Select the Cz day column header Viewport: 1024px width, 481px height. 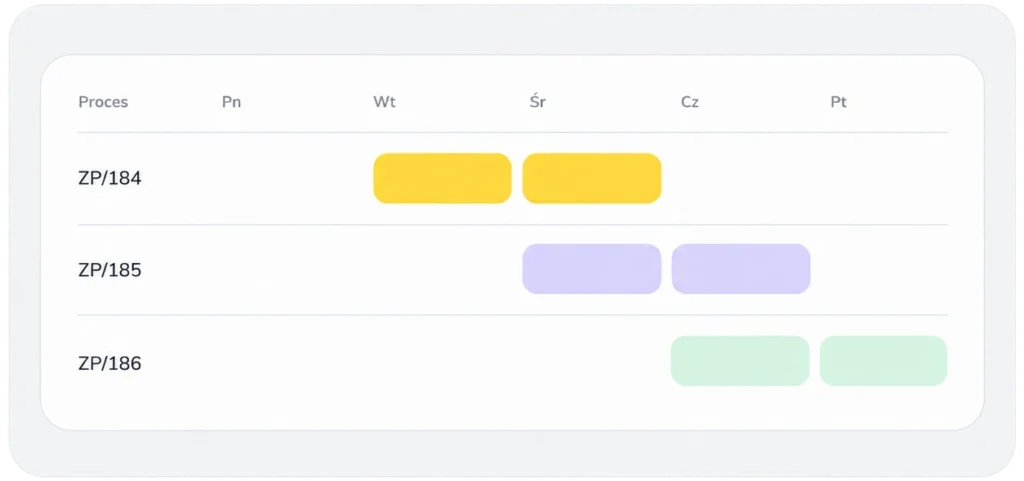tap(690, 102)
